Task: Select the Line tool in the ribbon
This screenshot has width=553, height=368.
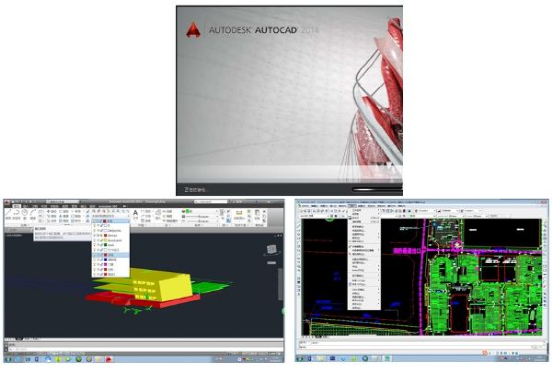Action: [x=8, y=213]
